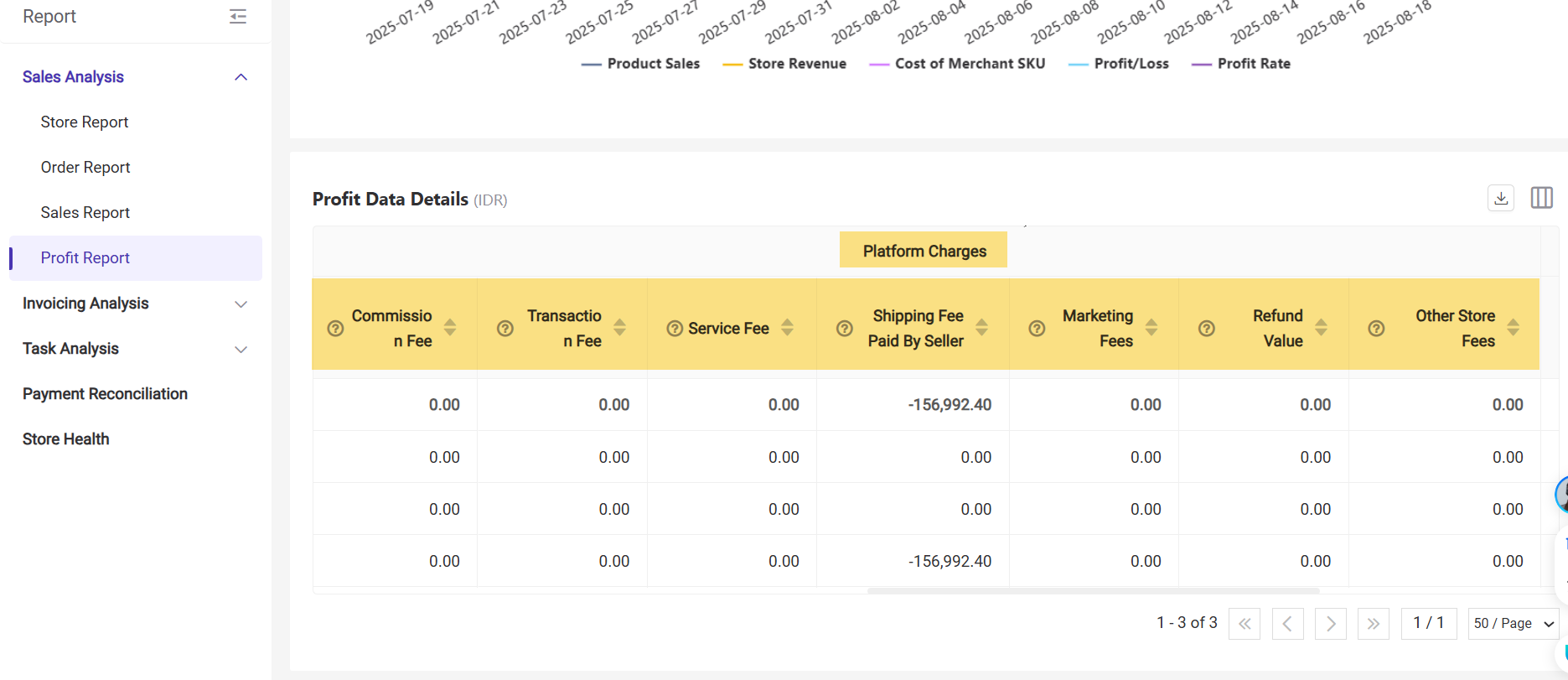Collapse the Report sidebar menu icon
Image resolution: width=1568 pixels, height=680 pixels.
238,16
